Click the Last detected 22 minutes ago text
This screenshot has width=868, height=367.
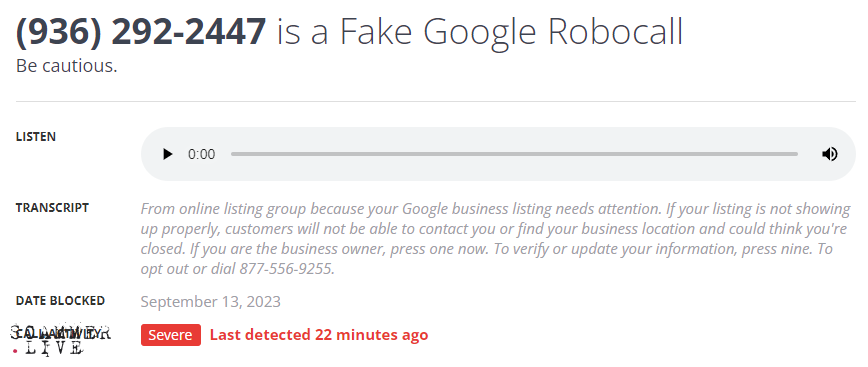tap(319, 335)
